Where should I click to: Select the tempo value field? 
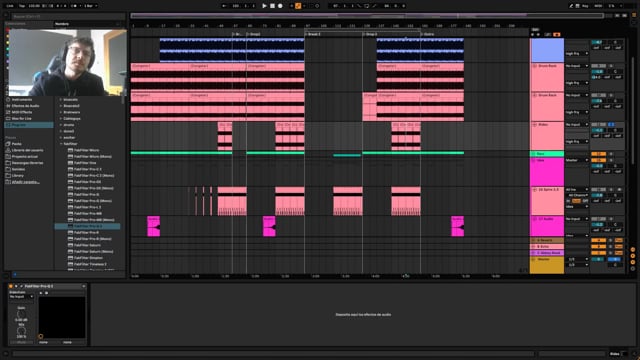(34, 6)
